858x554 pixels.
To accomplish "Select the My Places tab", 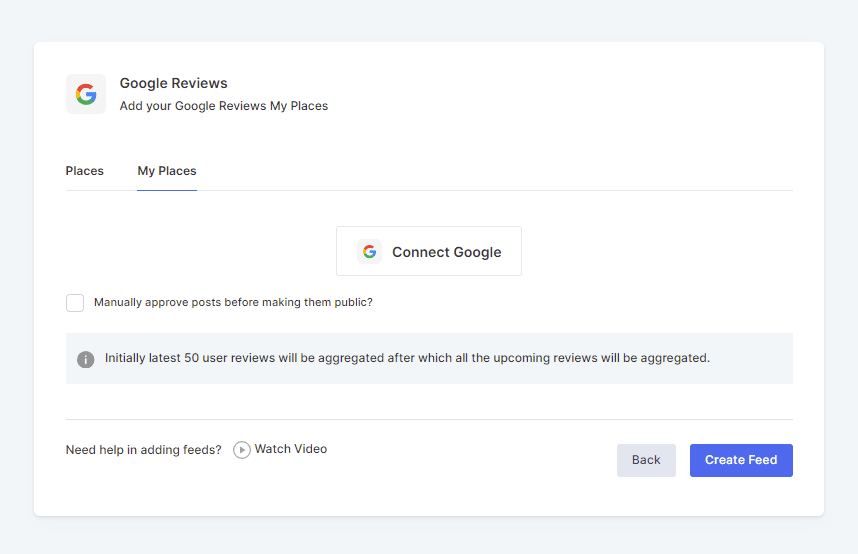I will [x=167, y=171].
